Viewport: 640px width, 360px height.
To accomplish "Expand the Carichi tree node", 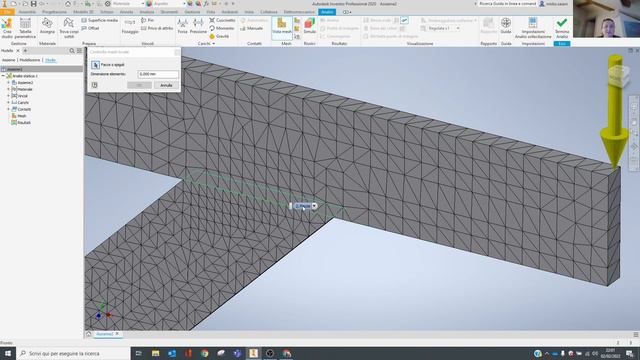I will tap(8, 102).
